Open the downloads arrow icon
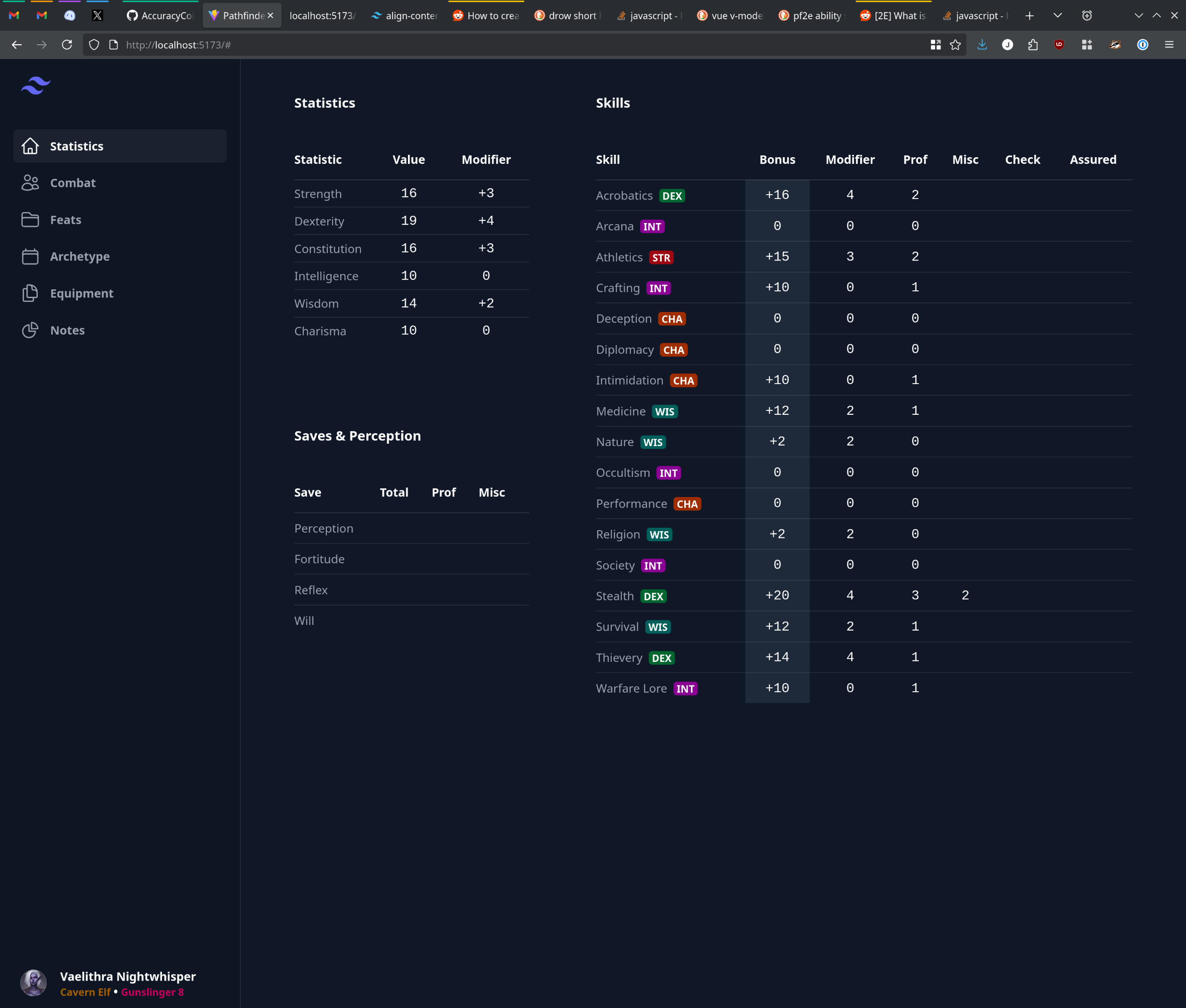1186x1008 pixels. [x=982, y=45]
